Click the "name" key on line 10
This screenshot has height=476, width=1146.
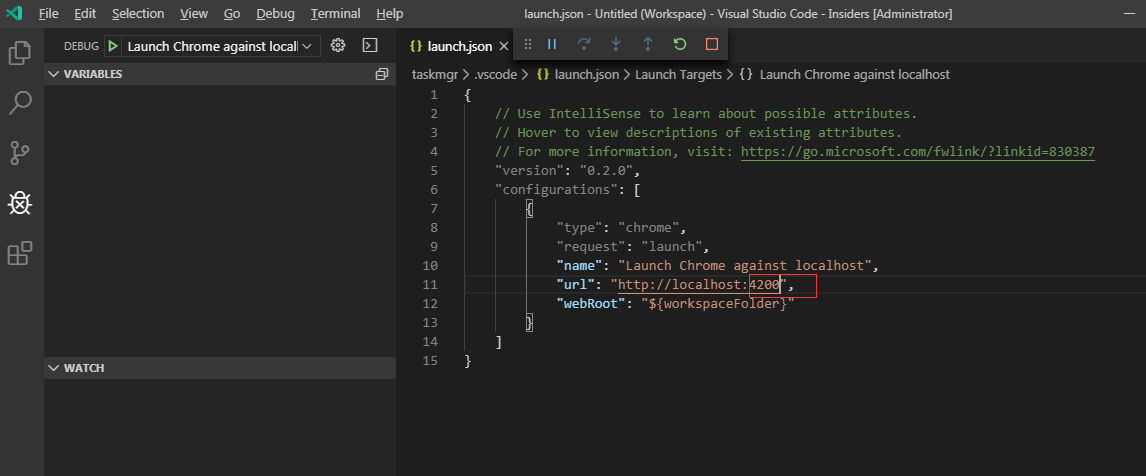click(x=580, y=265)
